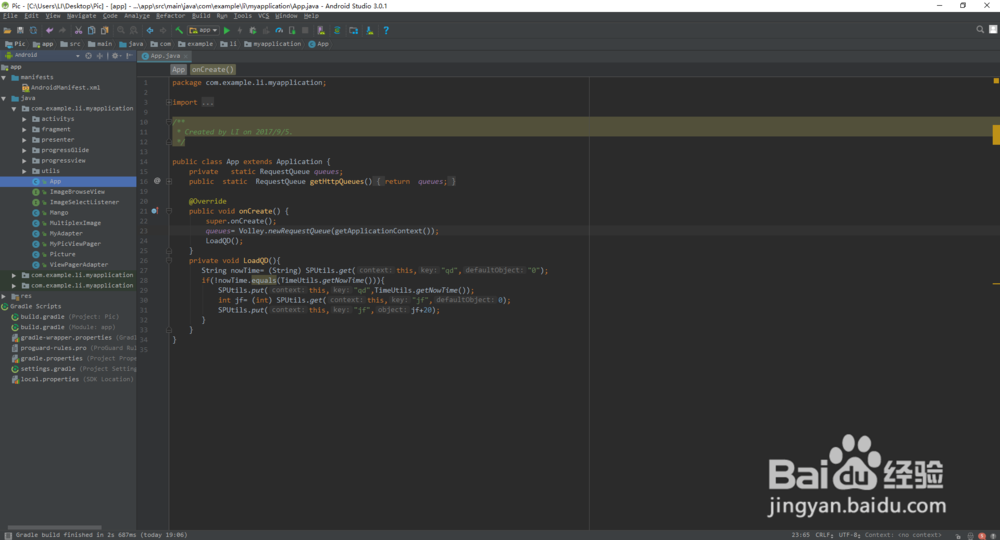Collapse the java folder in project tree

pyautogui.click(x=4, y=98)
